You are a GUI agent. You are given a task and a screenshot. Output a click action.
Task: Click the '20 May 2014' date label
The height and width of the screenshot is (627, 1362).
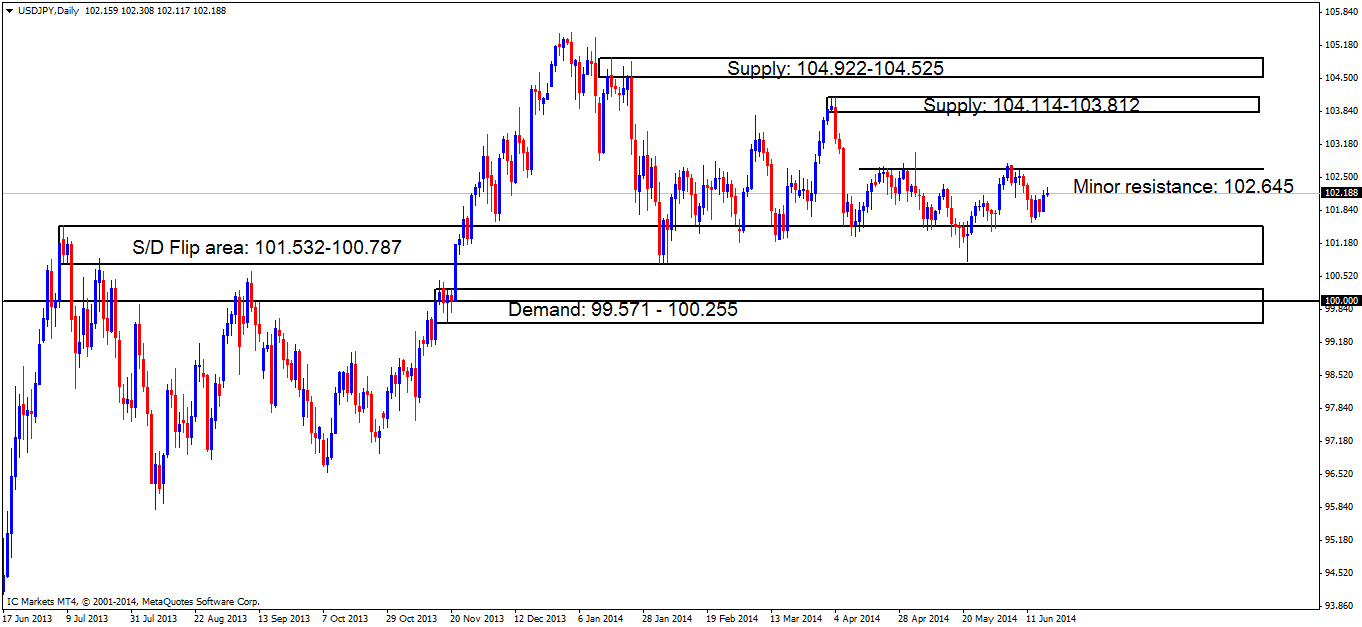click(x=988, y=619)
